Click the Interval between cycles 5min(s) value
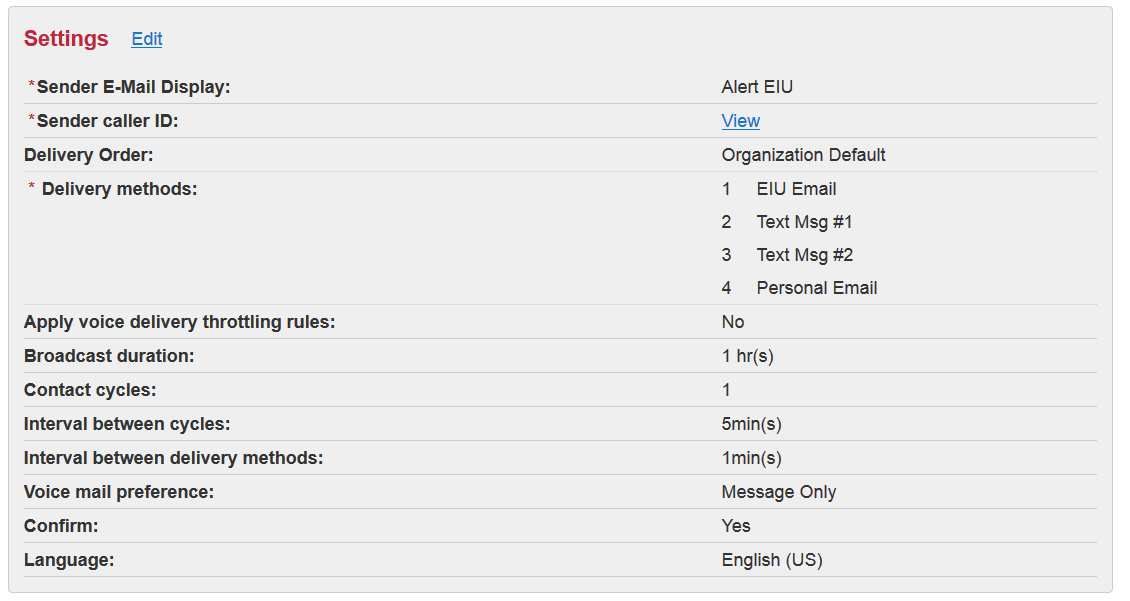 751,424
